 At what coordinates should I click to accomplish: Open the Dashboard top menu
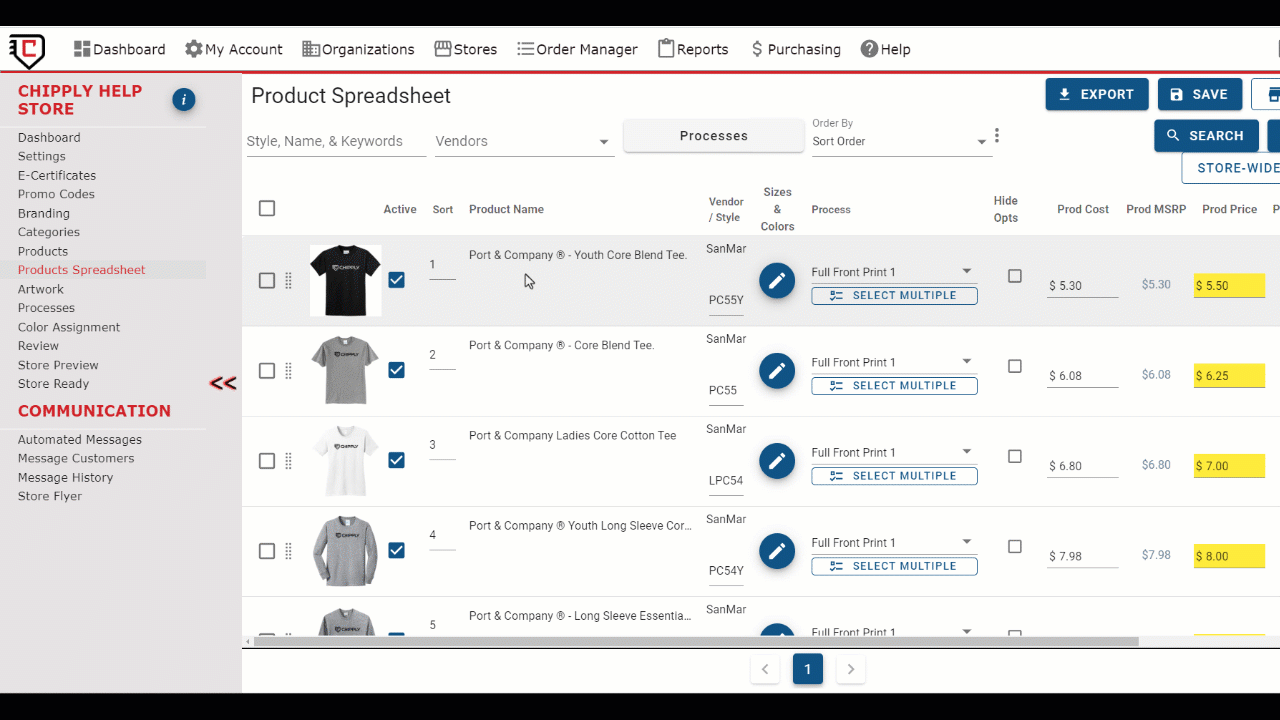[x=119, y=49]
